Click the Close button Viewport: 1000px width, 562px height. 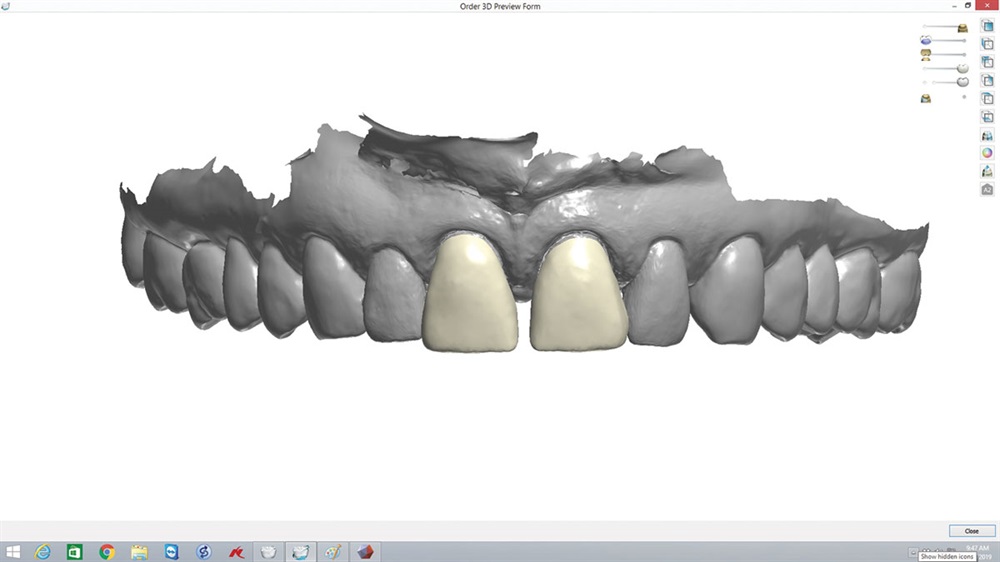(971, 531)
